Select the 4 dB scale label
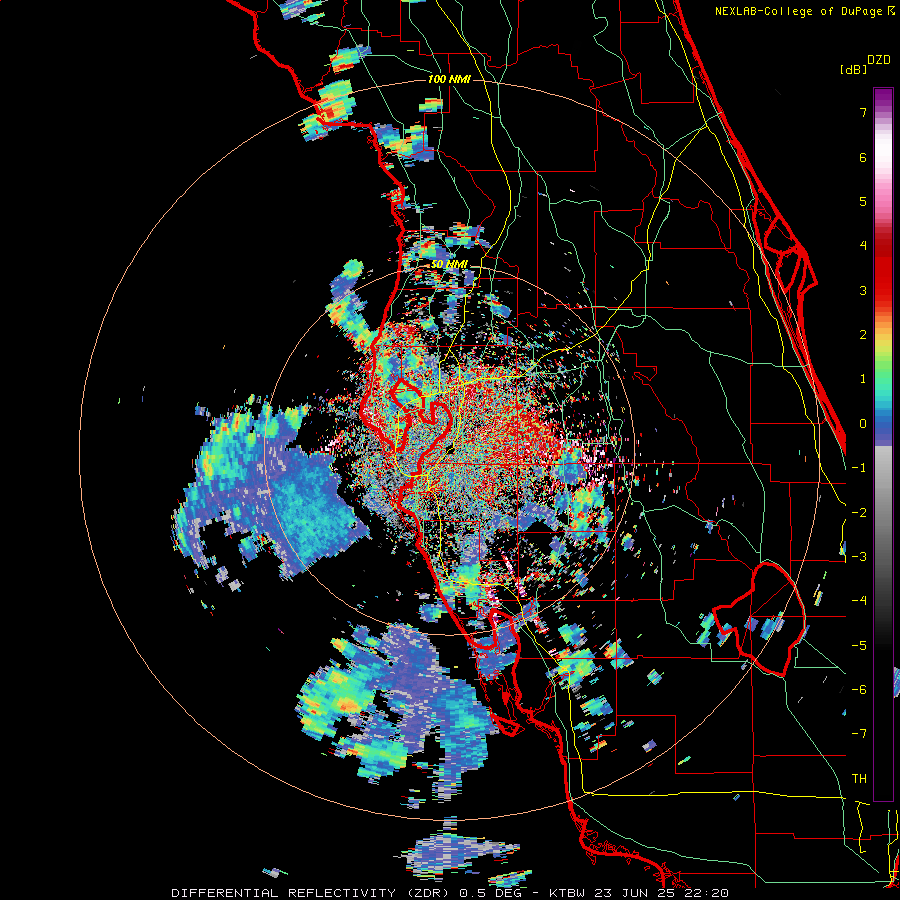This screenshot has height=900, width=900. [x=863, y=246]
